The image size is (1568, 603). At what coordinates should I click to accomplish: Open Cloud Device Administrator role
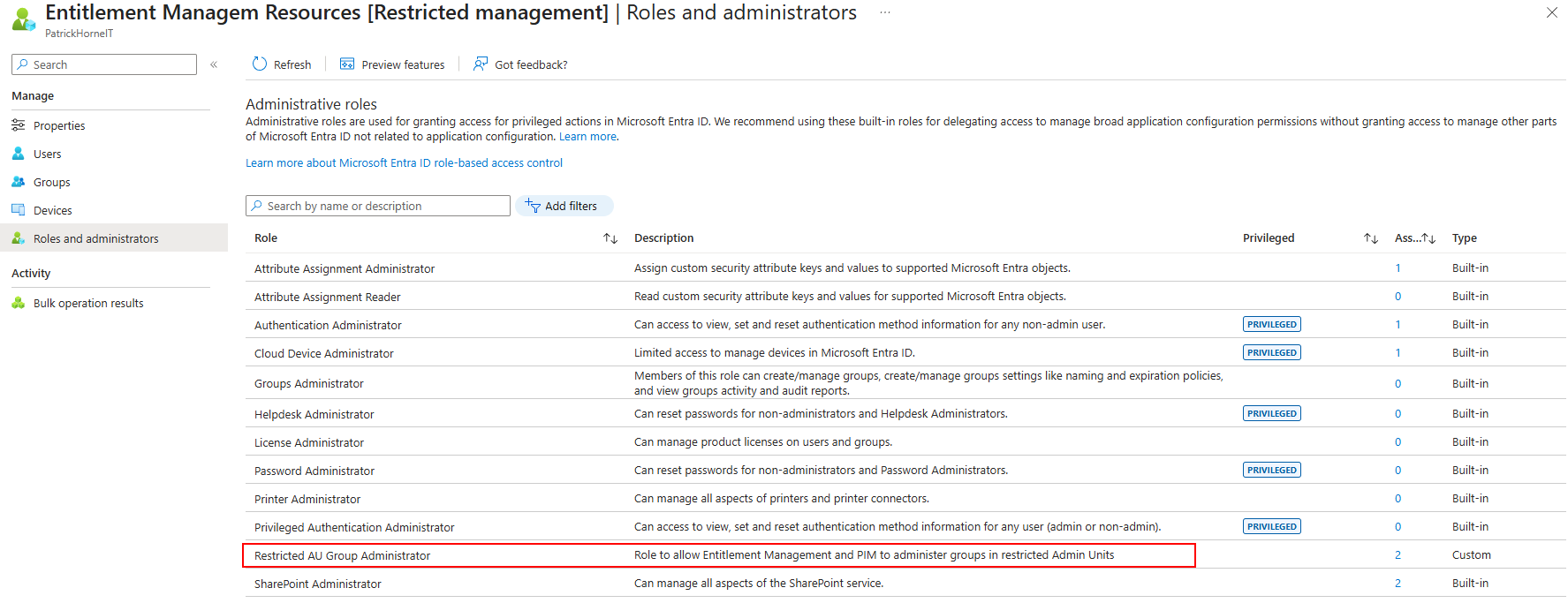(x=324, y=354)
